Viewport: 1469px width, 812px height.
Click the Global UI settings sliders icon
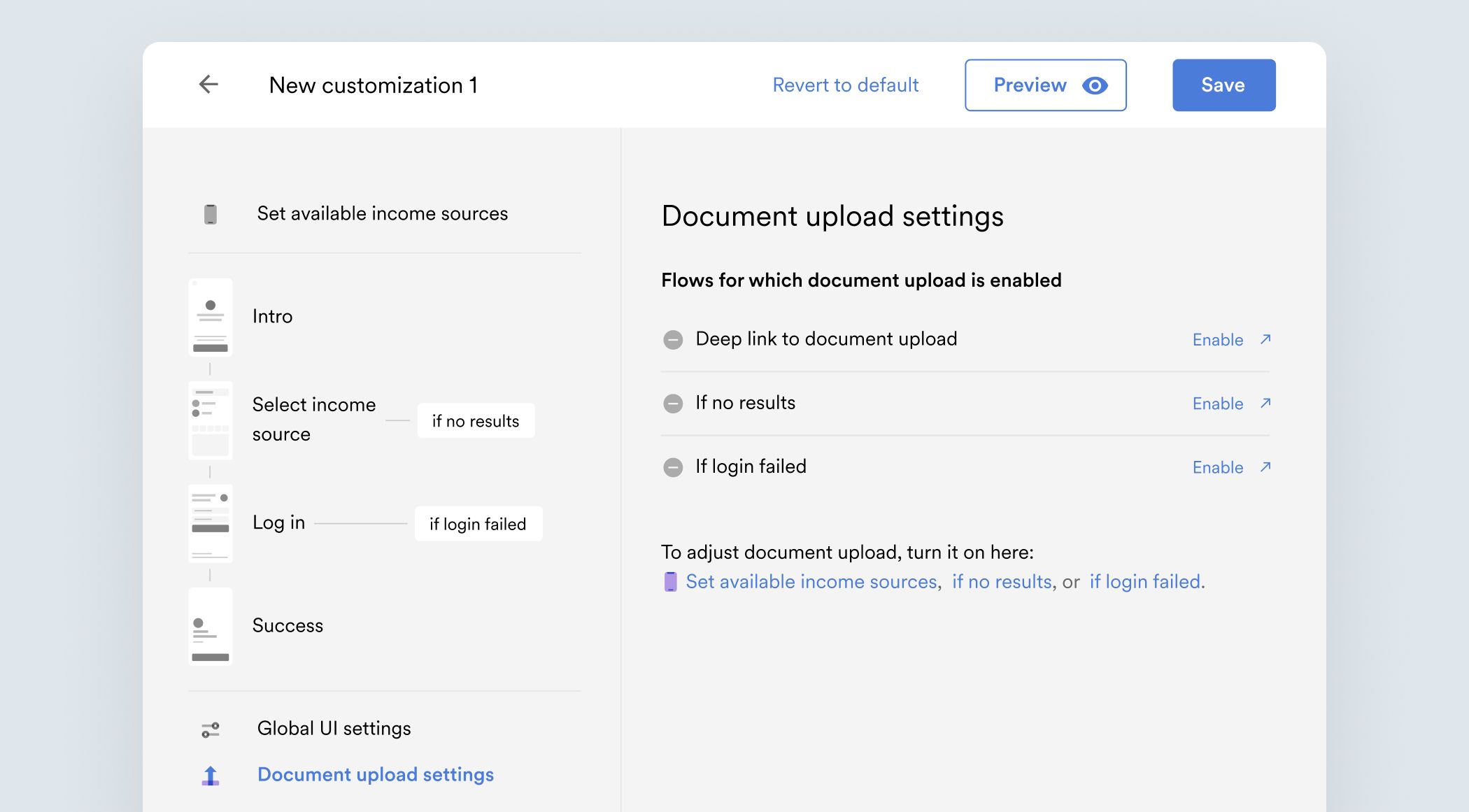211,729
